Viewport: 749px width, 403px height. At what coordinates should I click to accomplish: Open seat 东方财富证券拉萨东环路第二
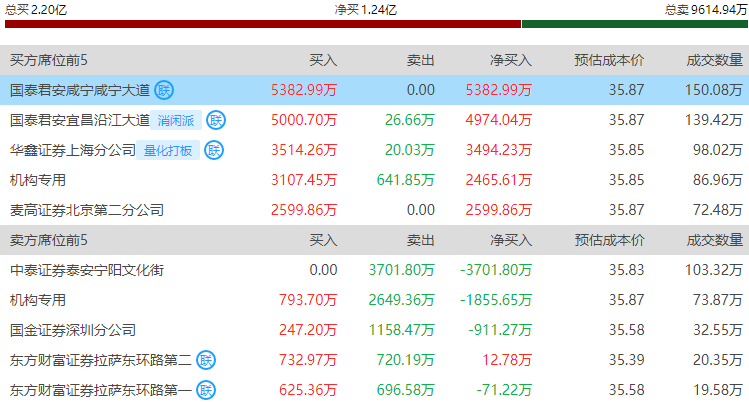coord(101,360)
